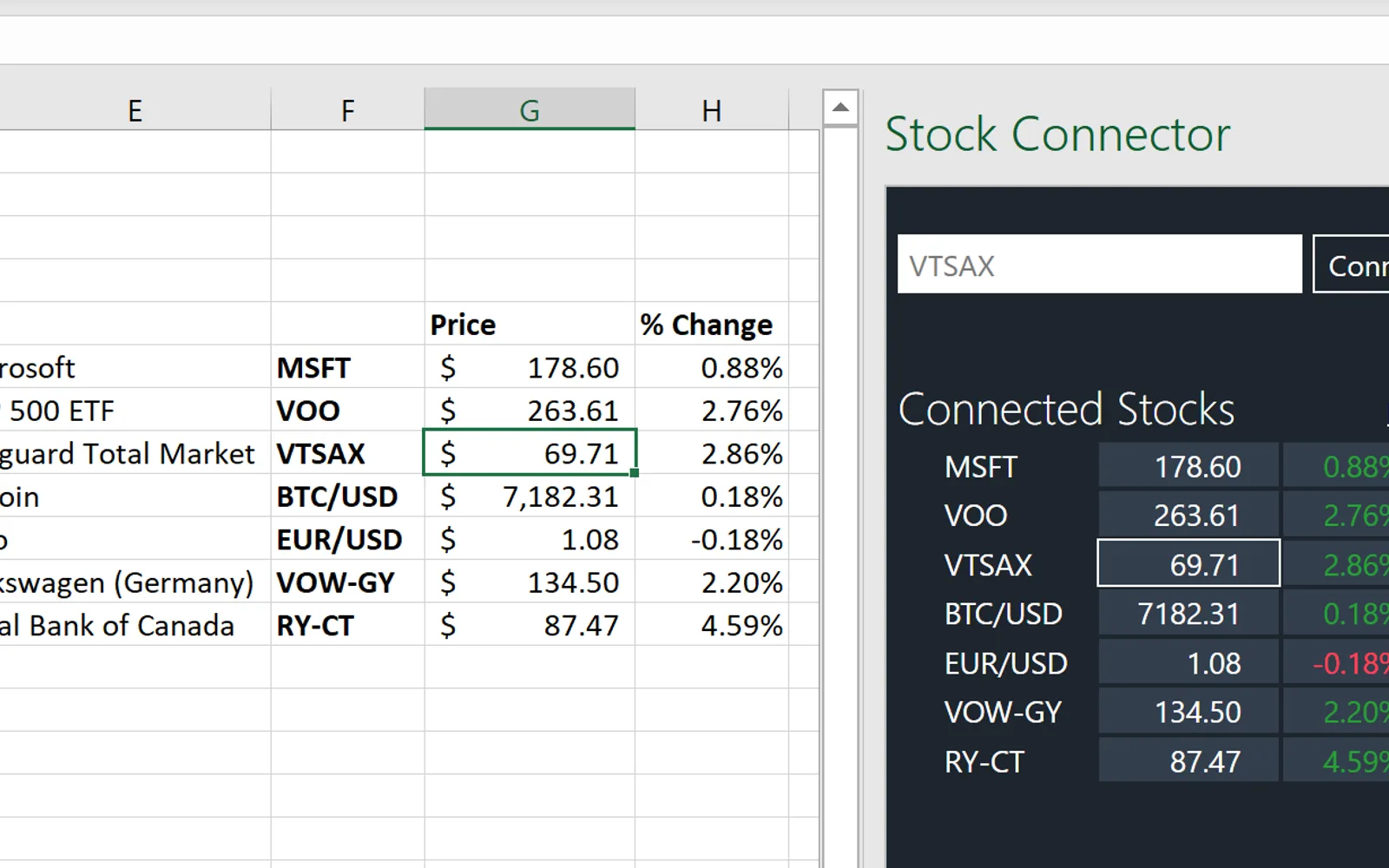
Task: Select the BTC/USD ticker cell in the spreadsheet
Action: coord(347,496)
